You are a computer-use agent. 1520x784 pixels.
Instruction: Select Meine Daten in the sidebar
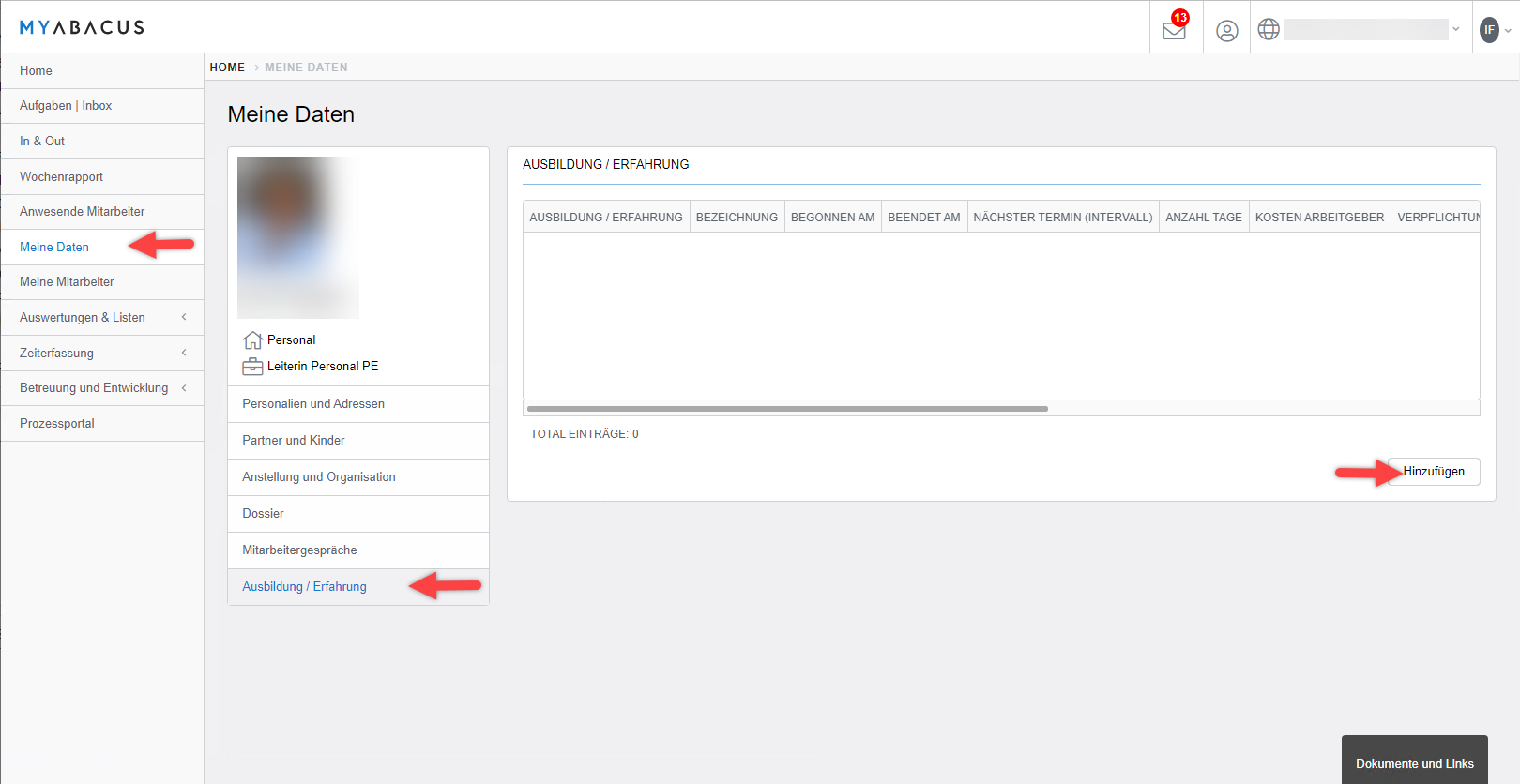point(102,247)
